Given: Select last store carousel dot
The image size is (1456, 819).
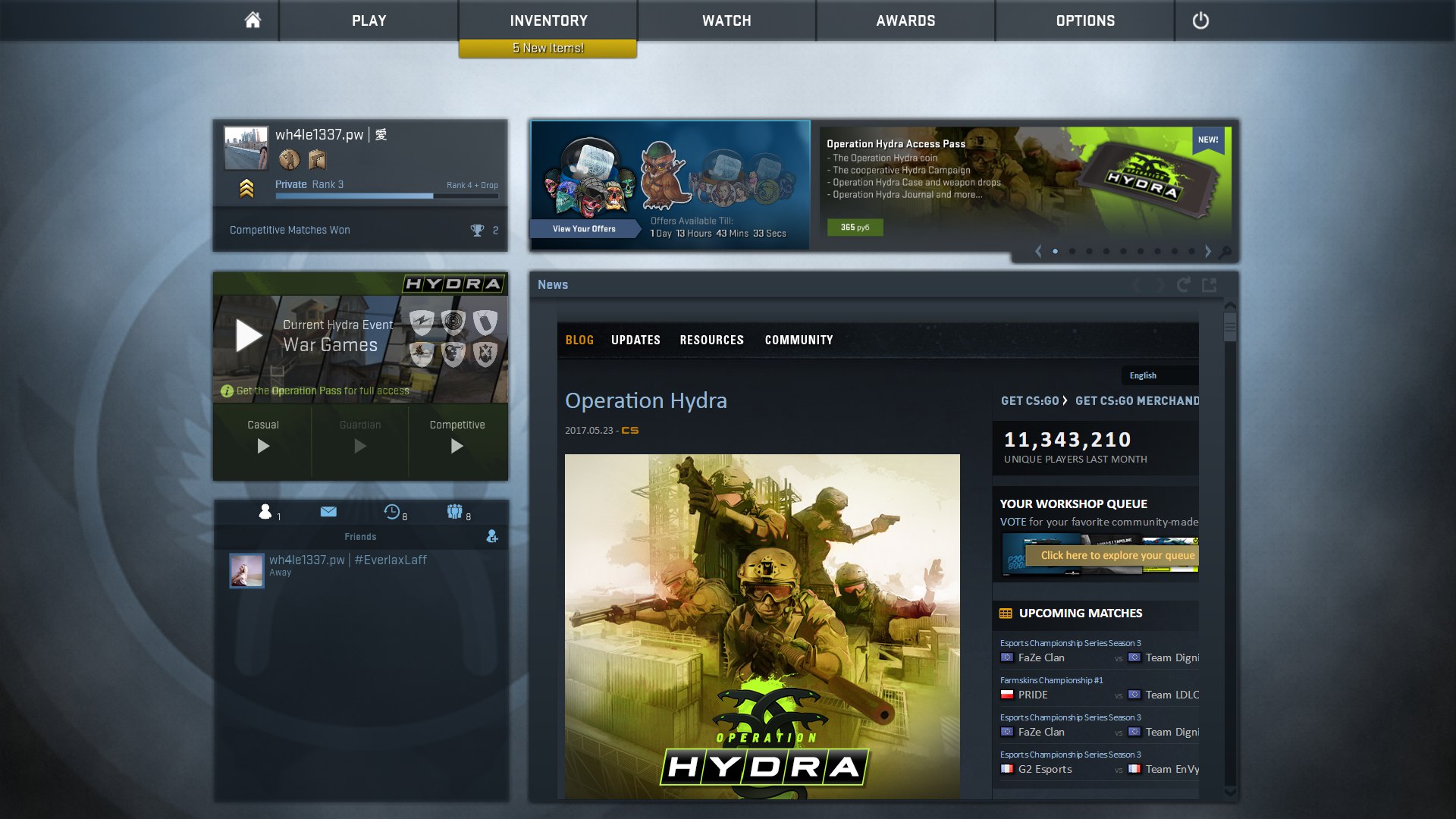Looking at the screenshot, I should pyautogui.click(x=1191, y=251).
